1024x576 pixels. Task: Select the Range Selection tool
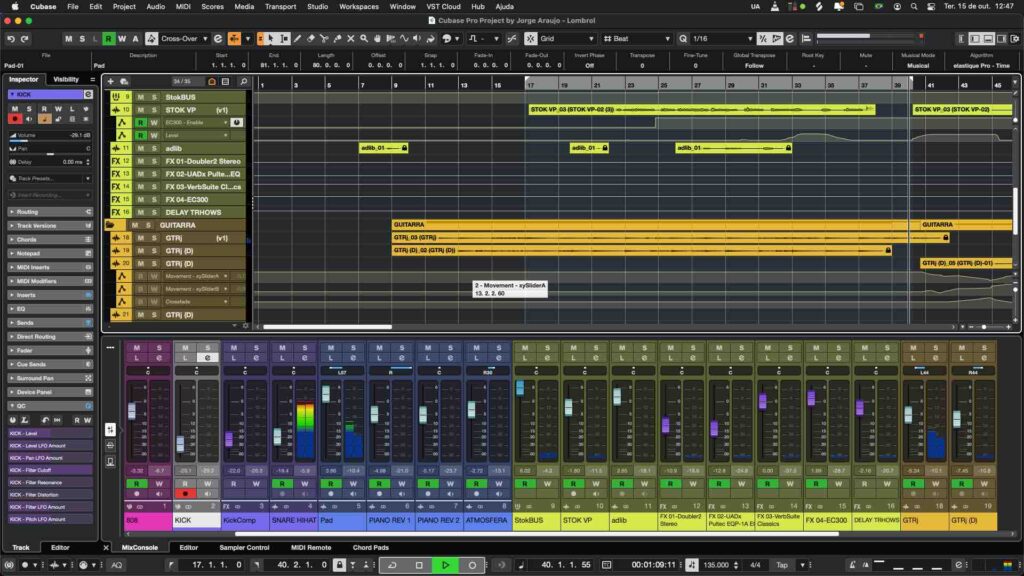[x=284, y=39]
